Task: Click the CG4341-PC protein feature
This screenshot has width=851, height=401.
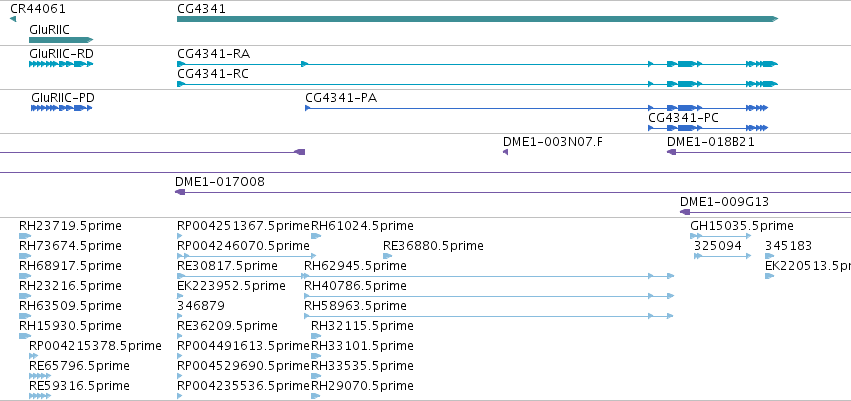Action: coord(708,128)
